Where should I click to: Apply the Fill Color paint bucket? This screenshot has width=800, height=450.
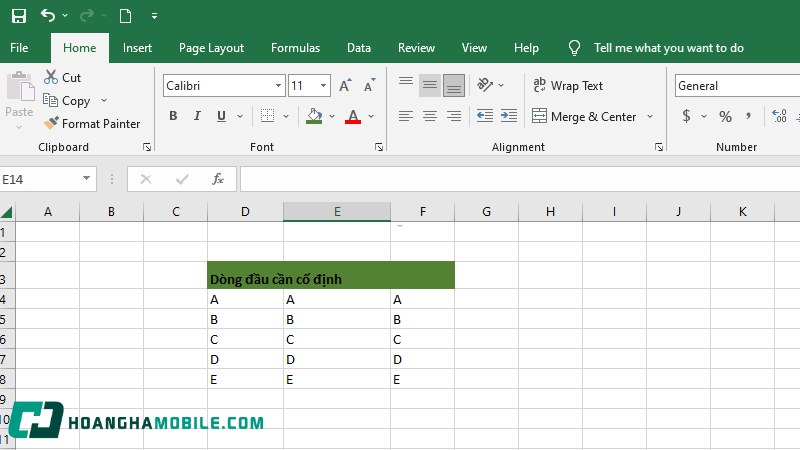point(314,116)
